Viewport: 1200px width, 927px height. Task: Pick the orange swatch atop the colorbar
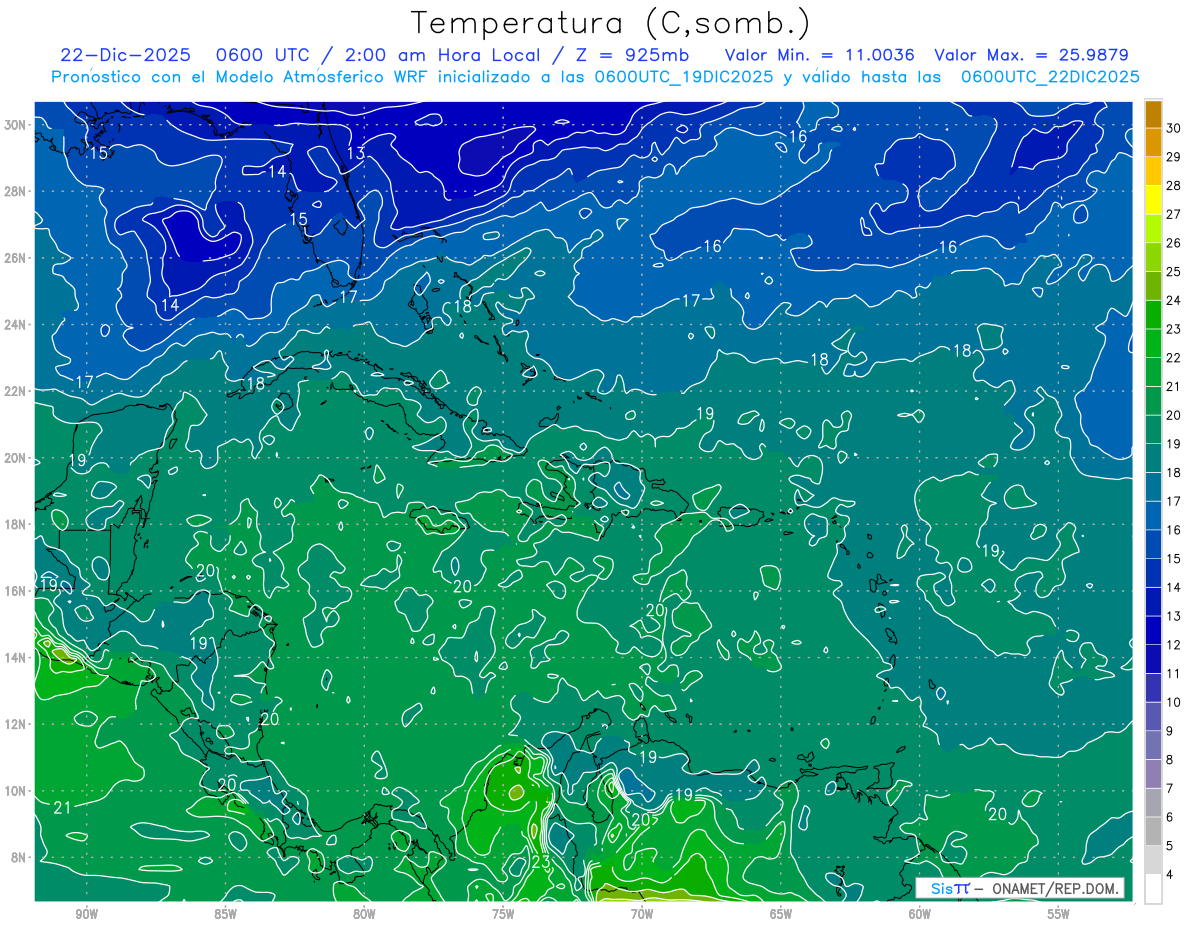pyautogui.click(x=1153, y=114)
